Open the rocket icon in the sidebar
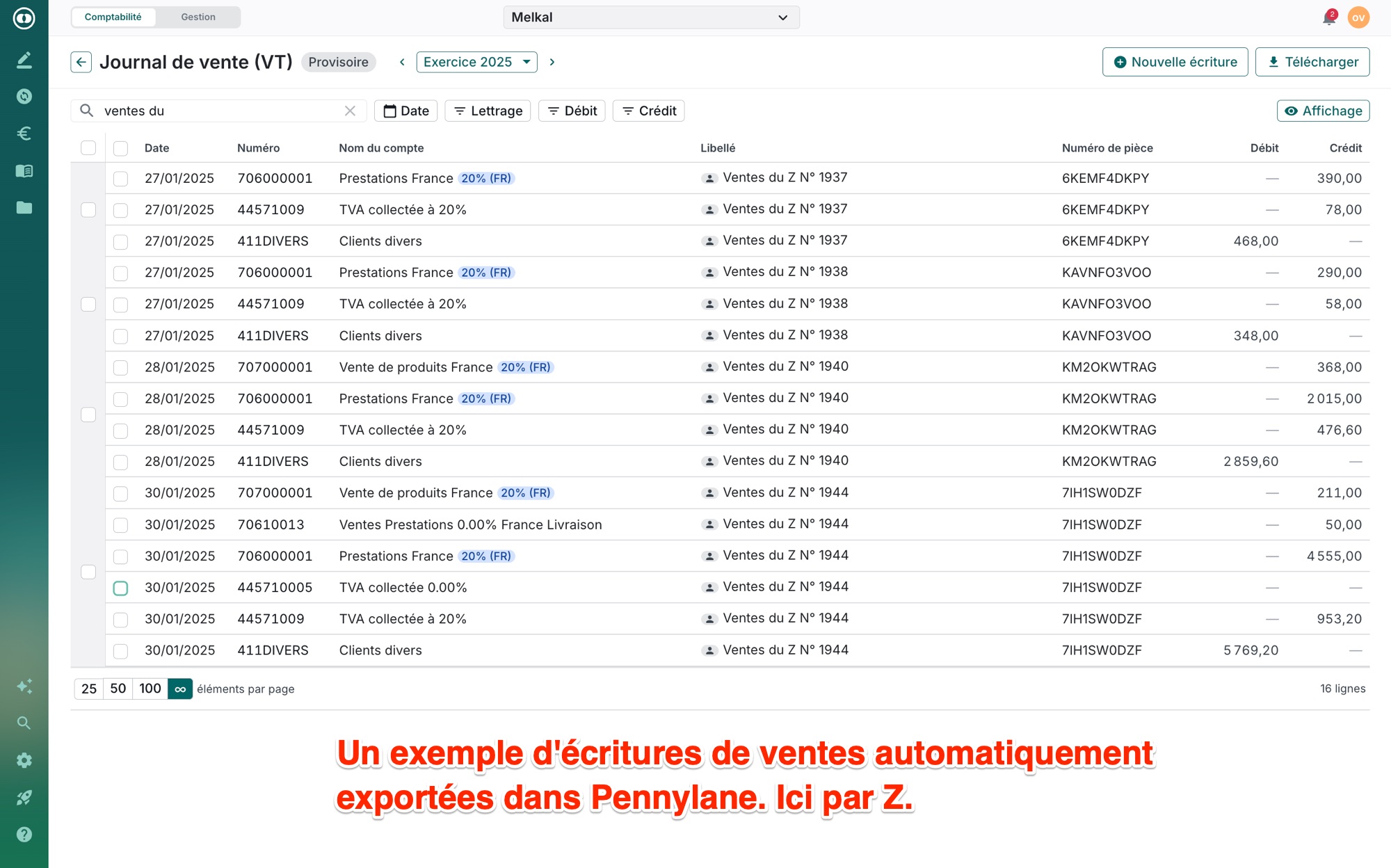The image size is (1391, 868). [24, 797]
